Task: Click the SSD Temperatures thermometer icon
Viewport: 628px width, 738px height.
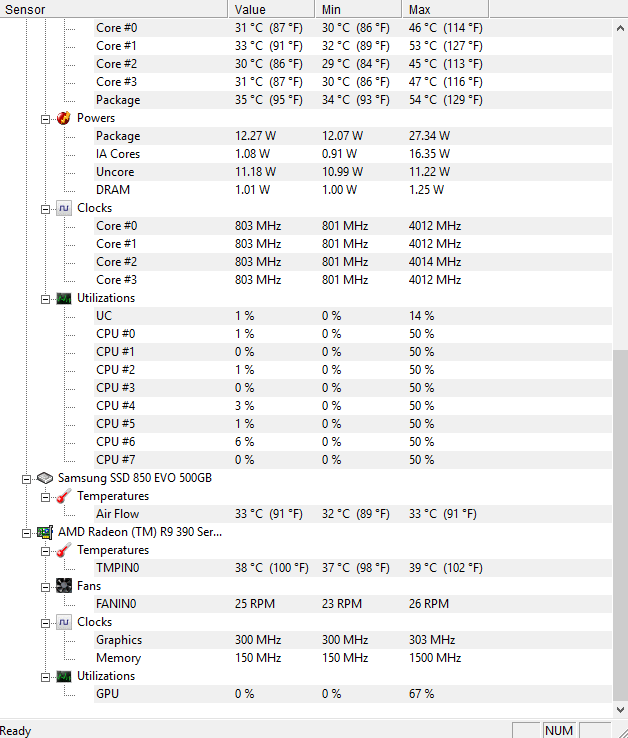Action: click(64, 496)
